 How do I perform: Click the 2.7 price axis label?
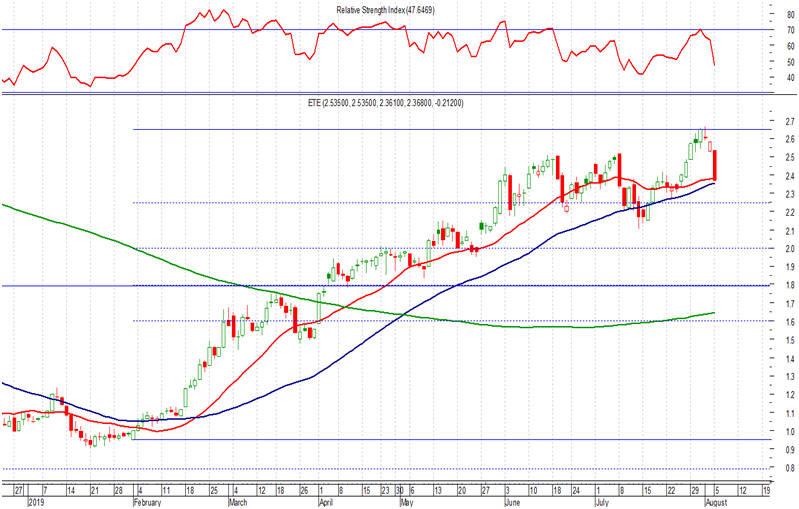(x=790, y=121)
